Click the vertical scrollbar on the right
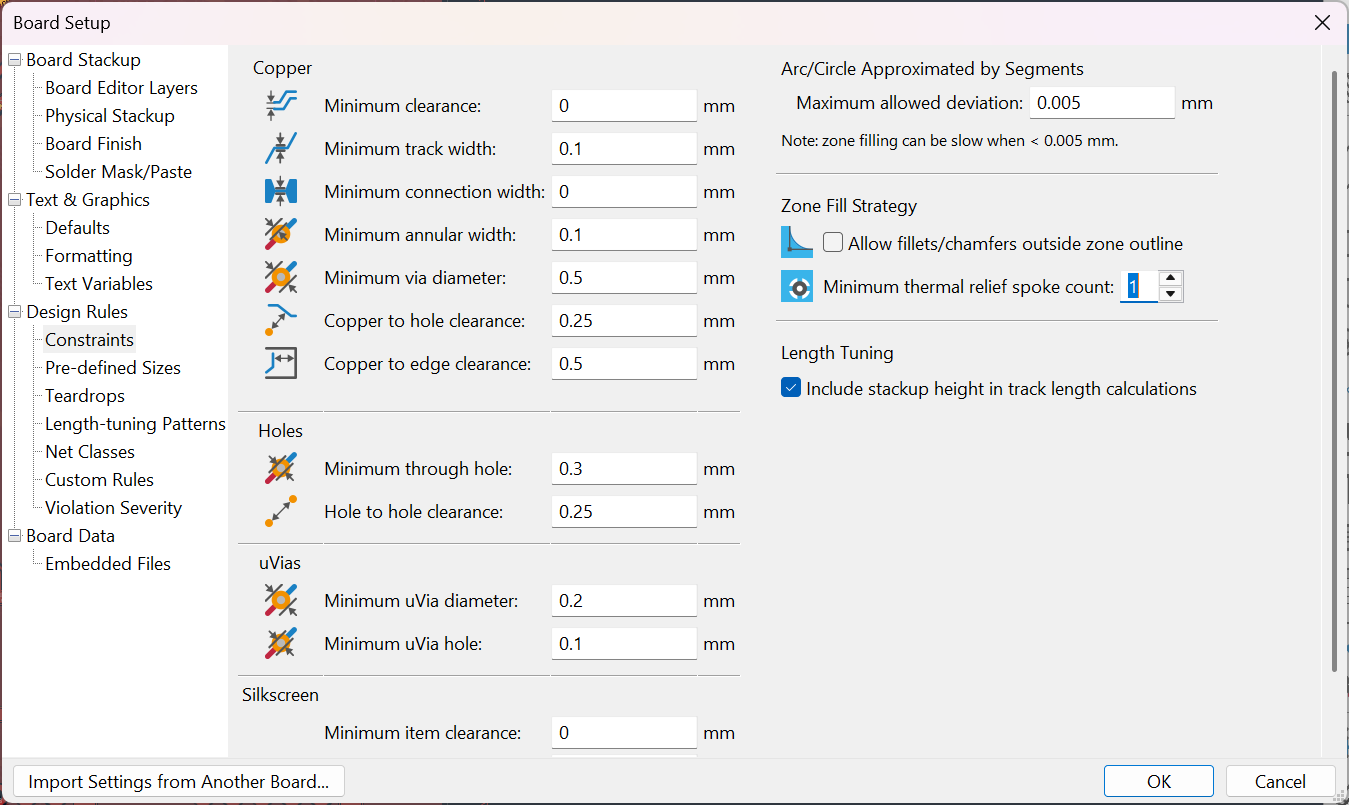The height and width of the screenshot is (805, 1349). tap(1334, 370)
